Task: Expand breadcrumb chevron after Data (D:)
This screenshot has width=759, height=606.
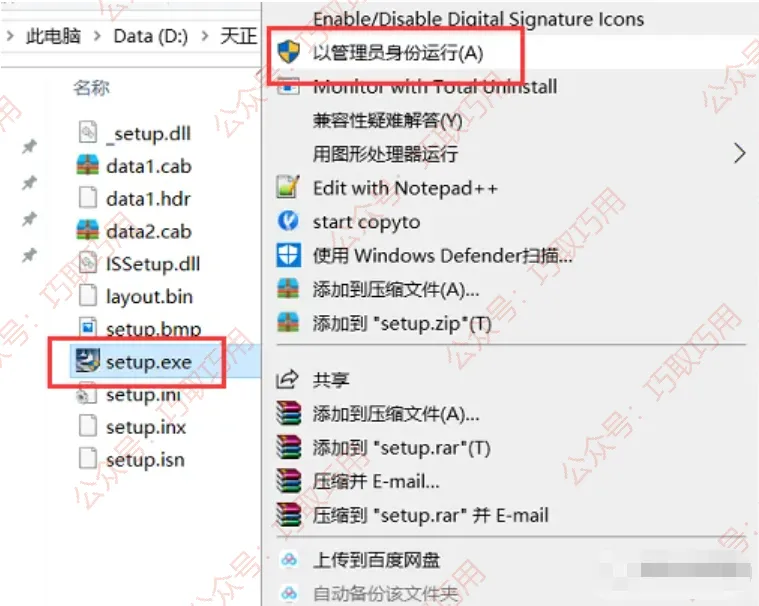Action: [x=205, y=36]
